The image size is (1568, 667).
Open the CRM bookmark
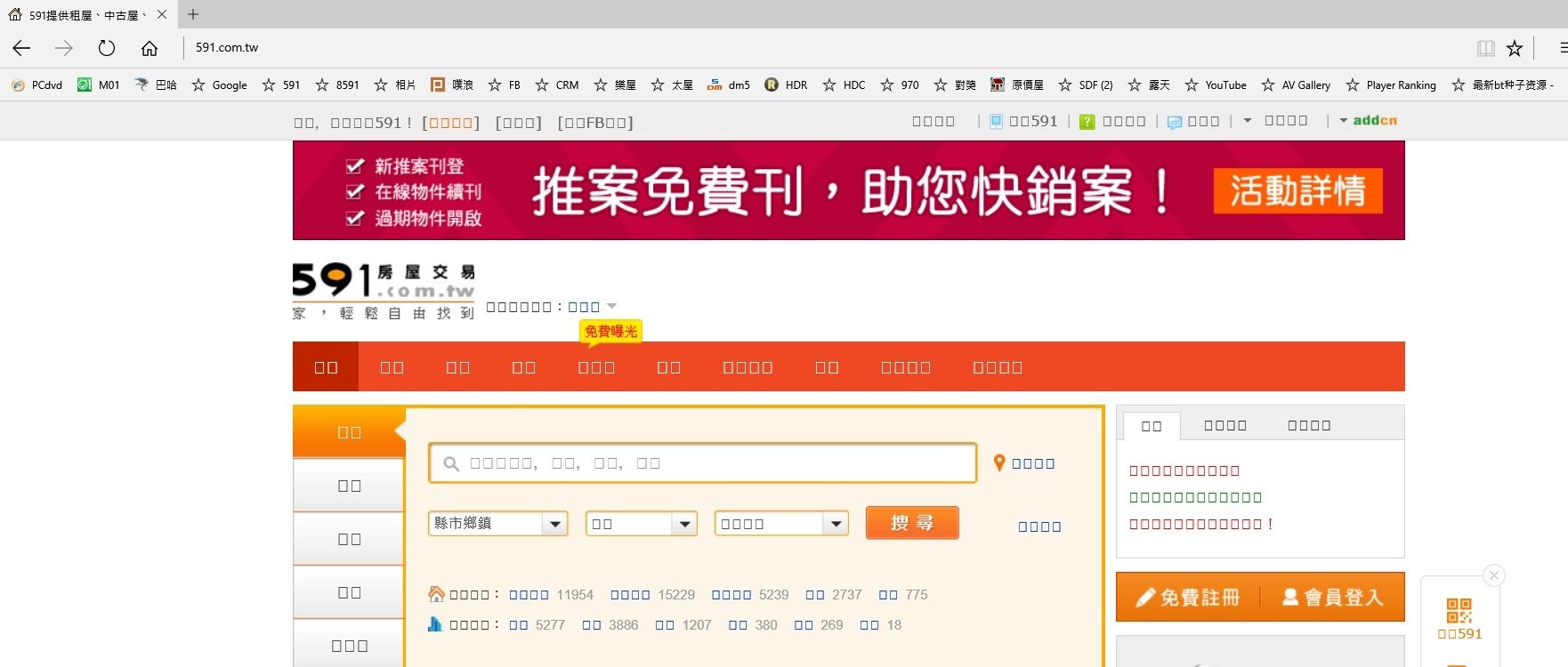[557, 85]
